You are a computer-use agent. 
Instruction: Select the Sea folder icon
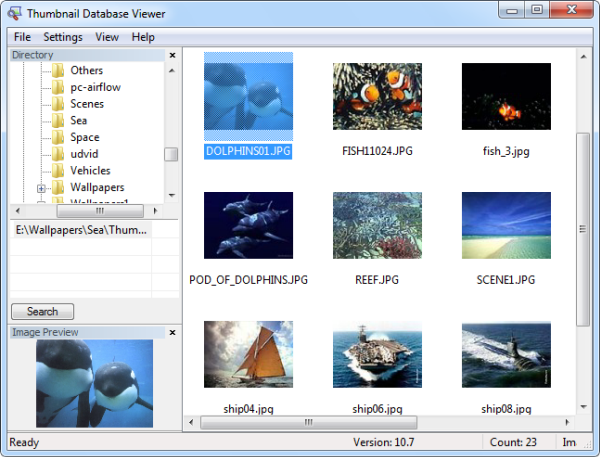(58, 121)
